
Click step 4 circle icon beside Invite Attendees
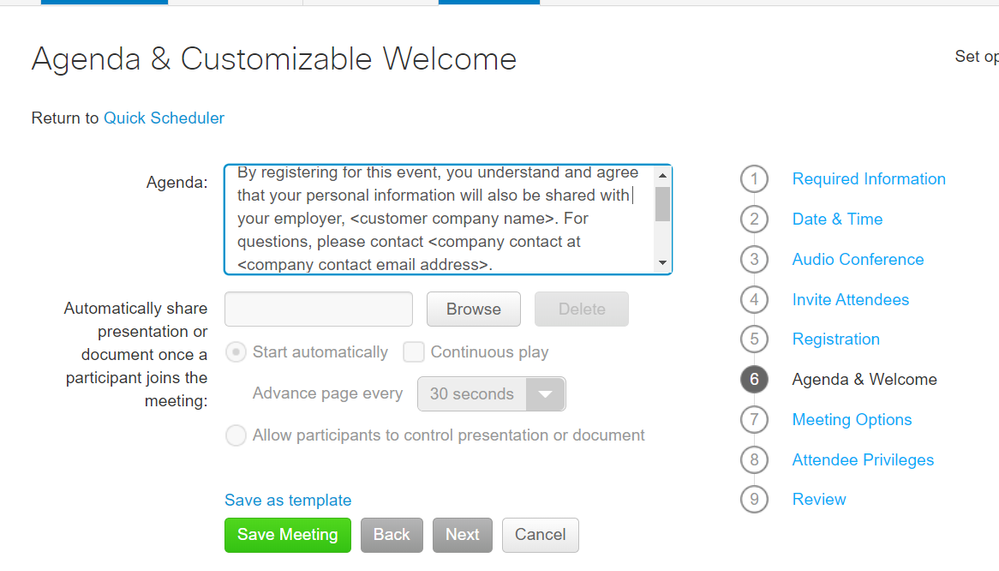754,300
